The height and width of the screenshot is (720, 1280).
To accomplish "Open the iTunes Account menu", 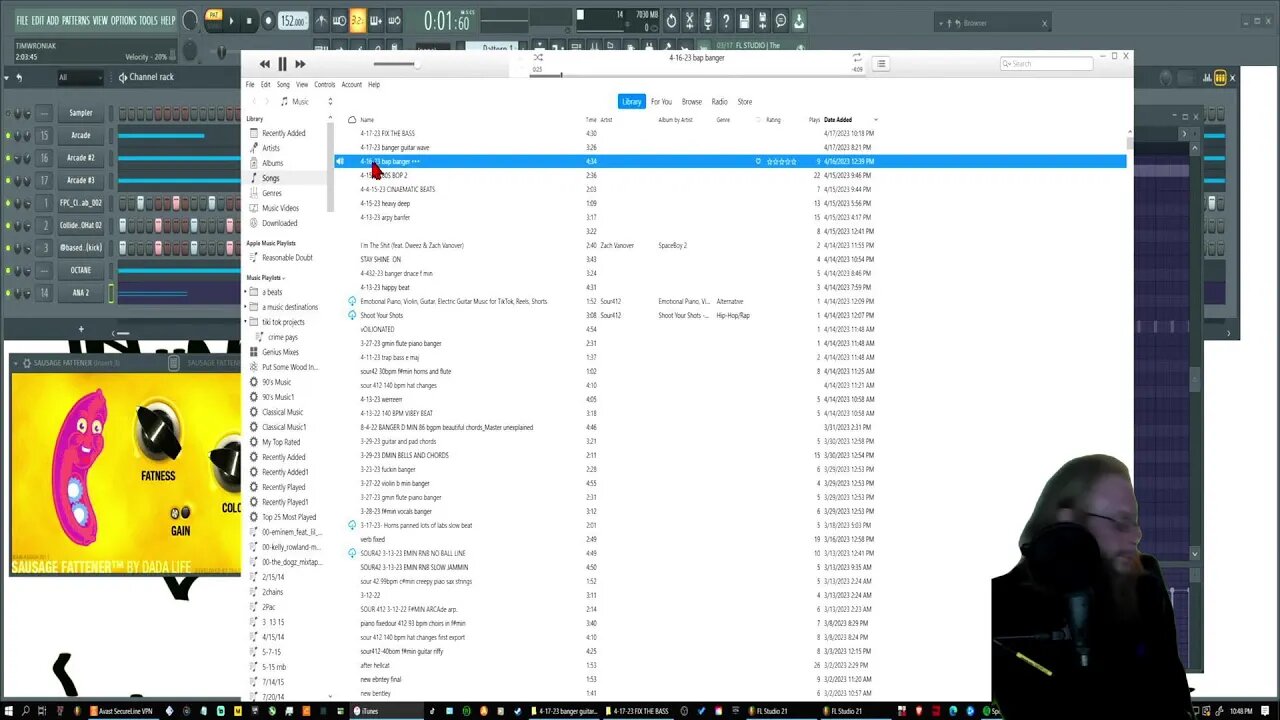I will point(351,85).
